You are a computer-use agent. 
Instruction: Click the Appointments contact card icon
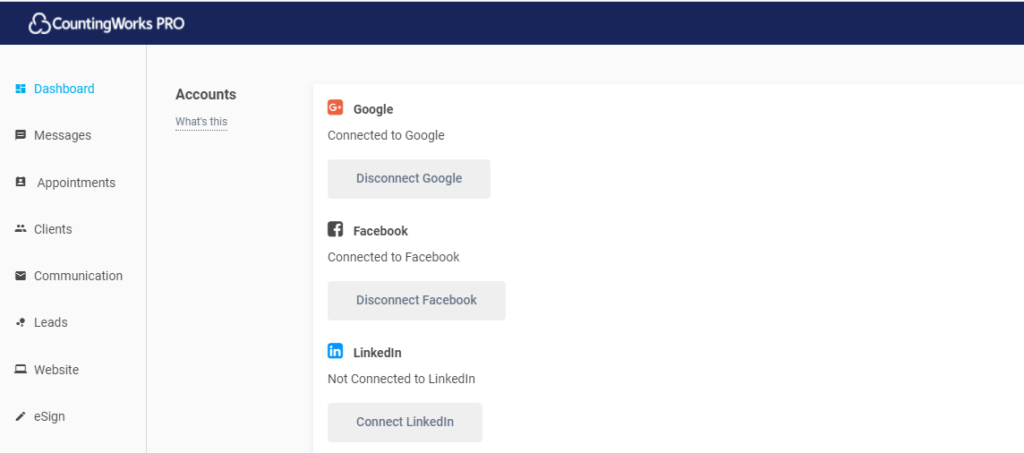tap(20, 182)
